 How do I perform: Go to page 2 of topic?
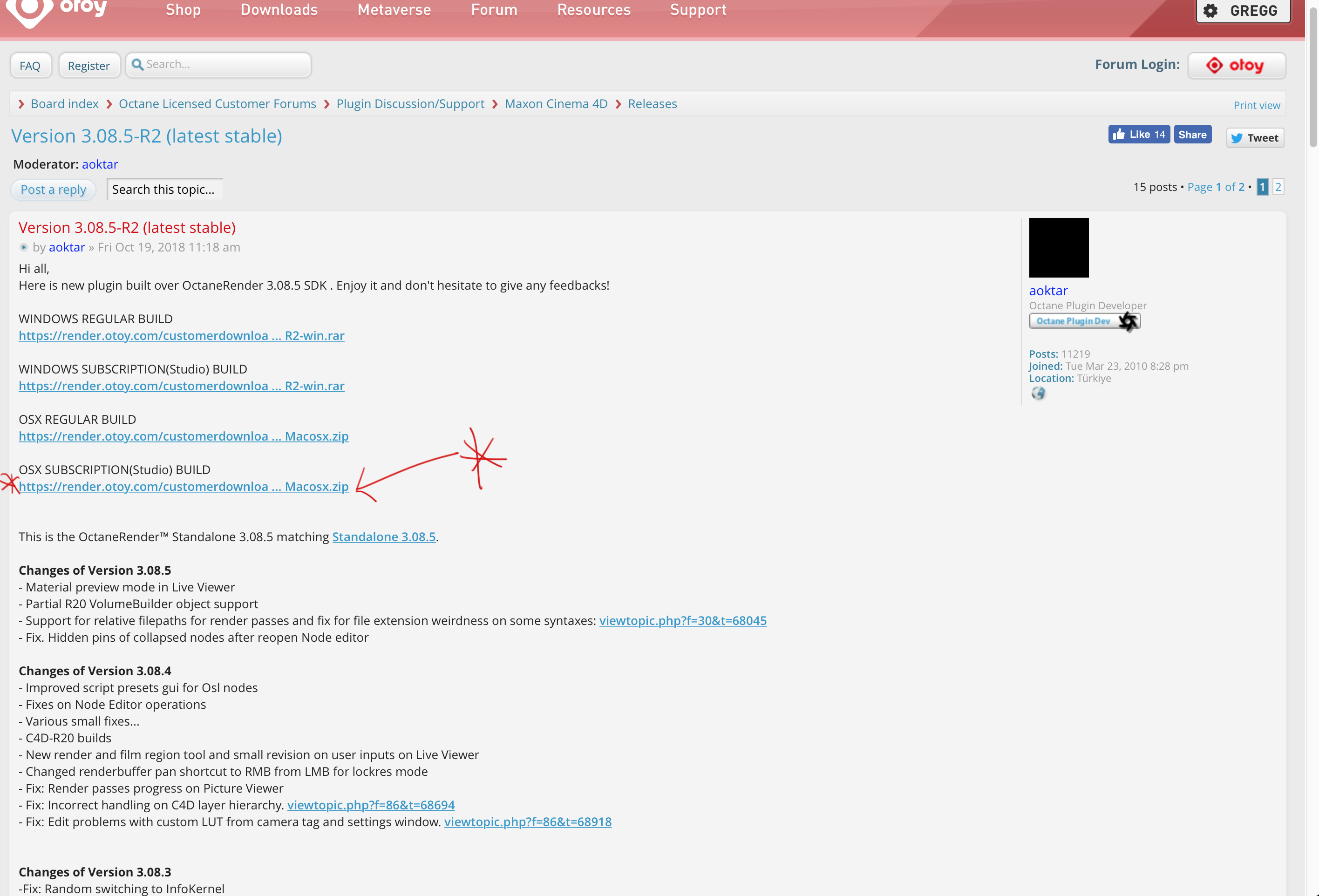click(x=1278, y=187)
